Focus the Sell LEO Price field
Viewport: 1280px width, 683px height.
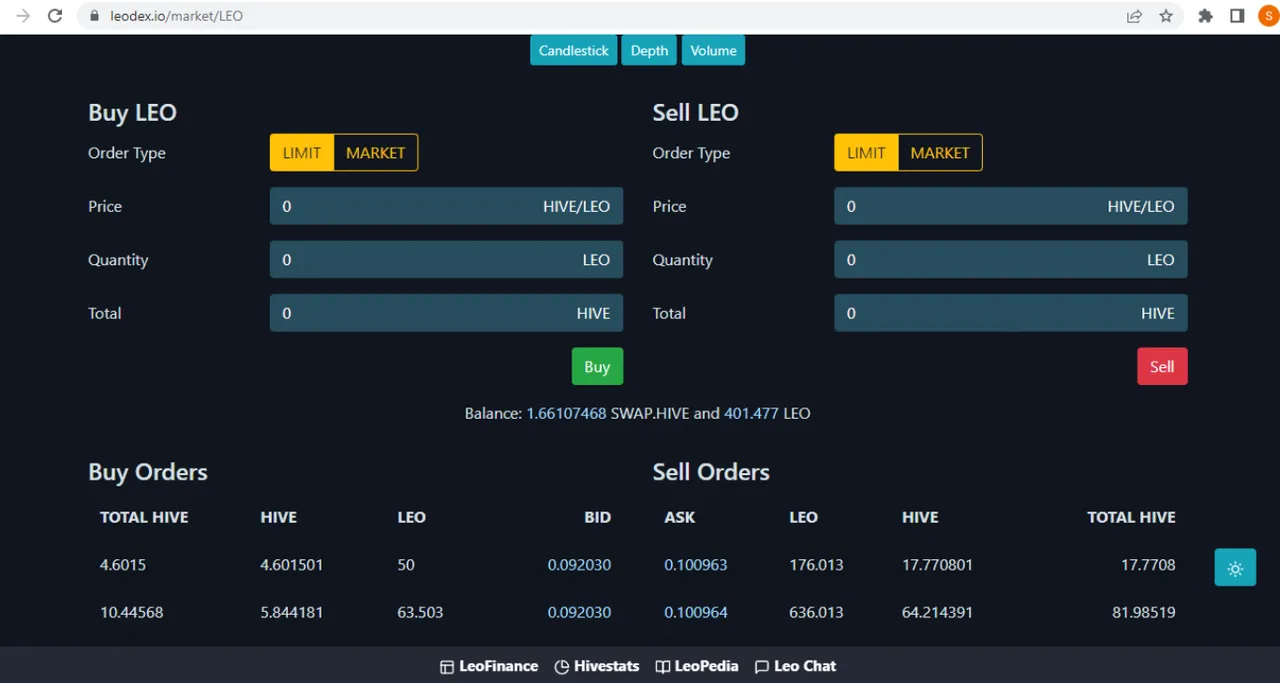1011,206
